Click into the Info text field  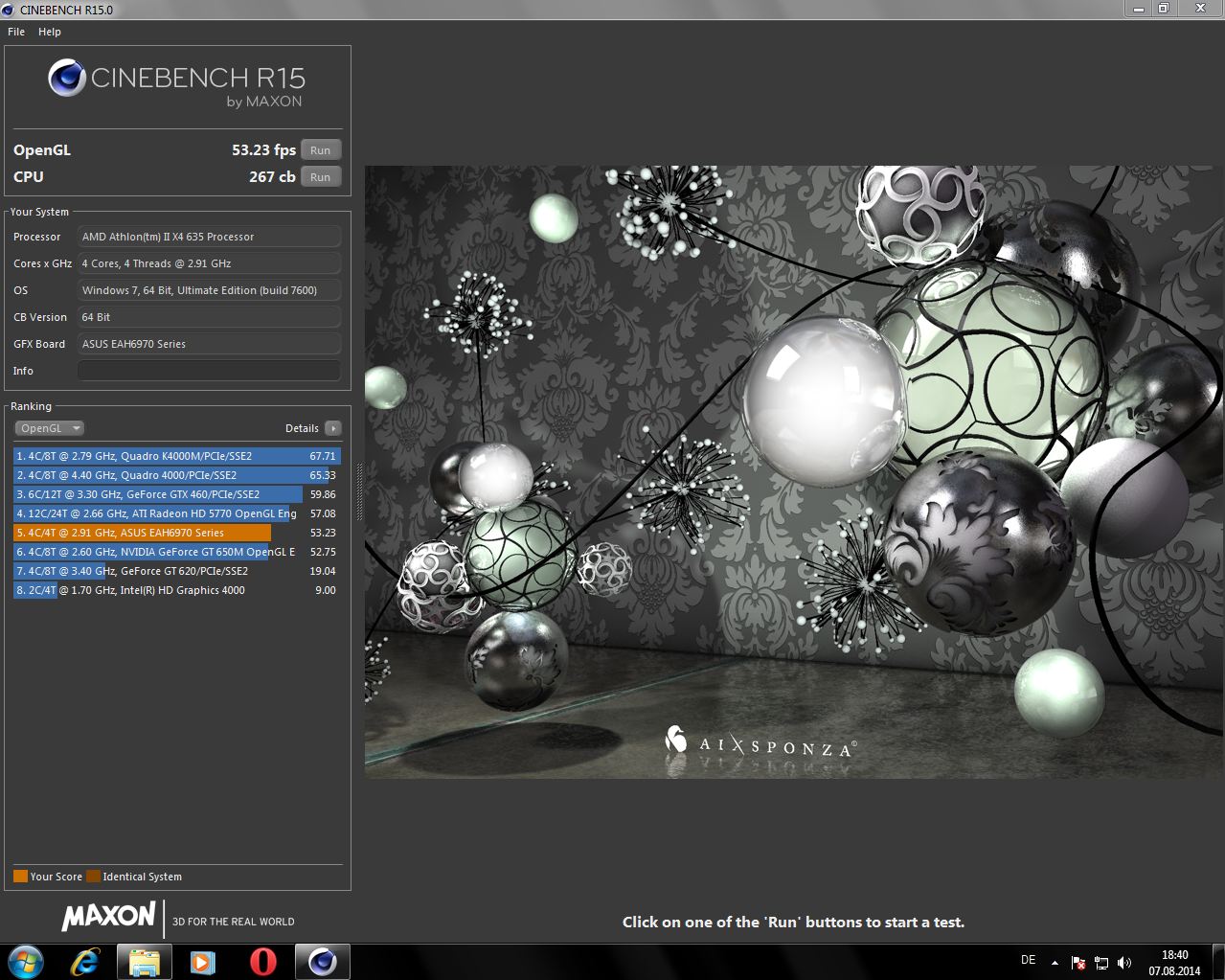[x=209, y=371]
